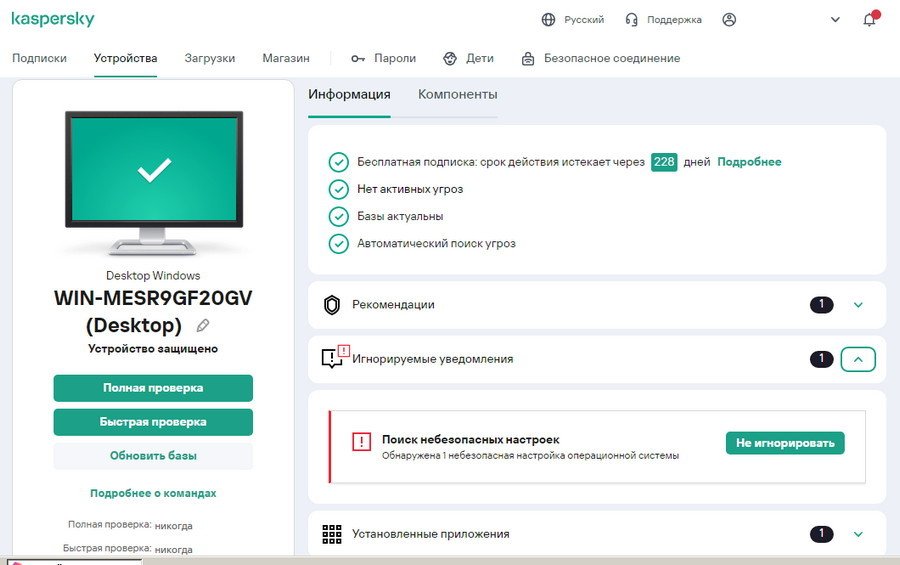The width and height of the screenshot is (900, 565).
Task: Switch to the Компоненты tab
Action: pos(457,94)
